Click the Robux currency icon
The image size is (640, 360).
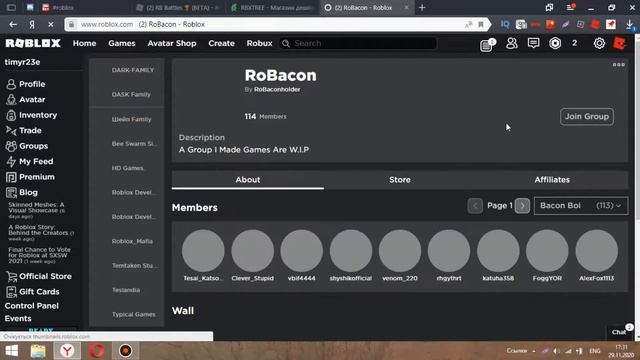[555, 43]
